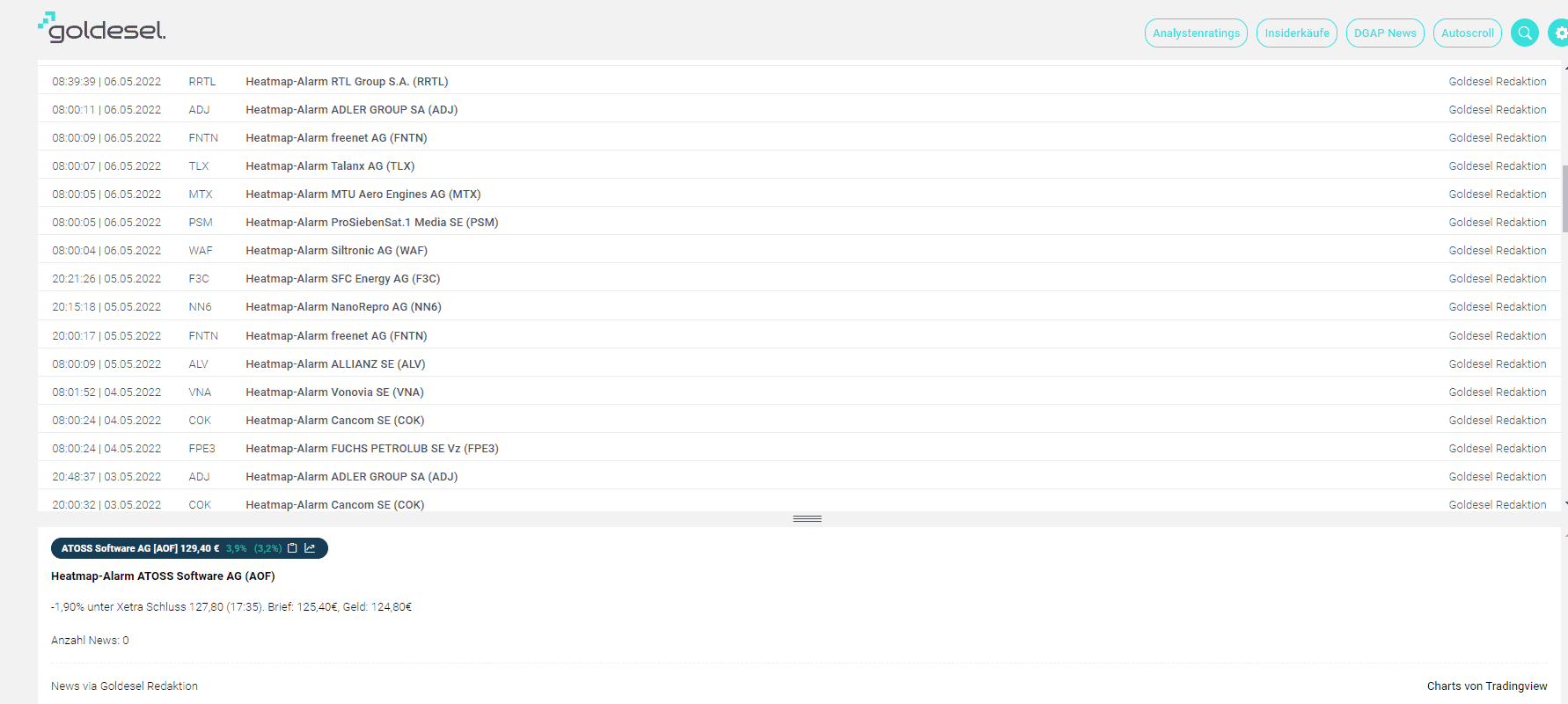Select the Heatmap-Alarm MTU Aero Engines entry
1568x704 pixels.
363,194
